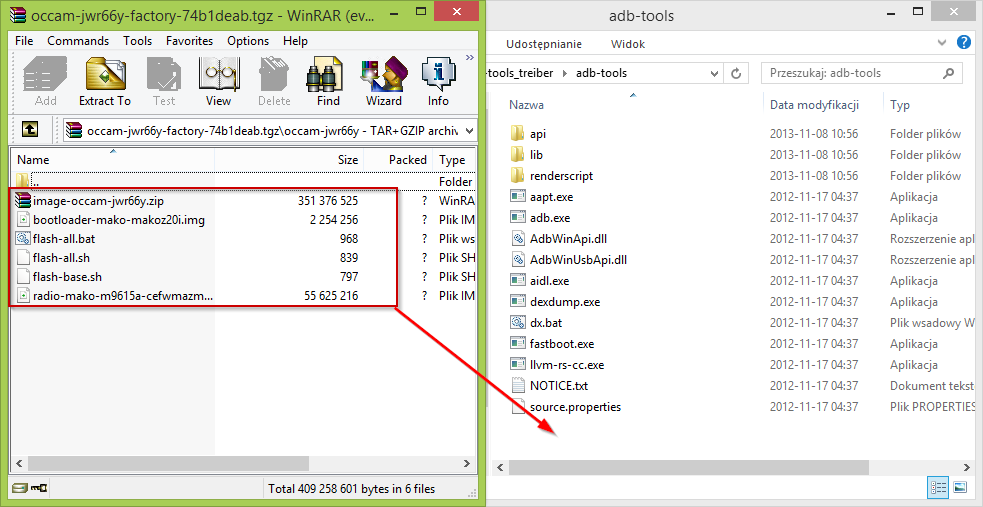This screenshot has width=983, height=507.
Task: Switch Explorer to large icons view
Action: pyautogui.click(x=960, y=487)
